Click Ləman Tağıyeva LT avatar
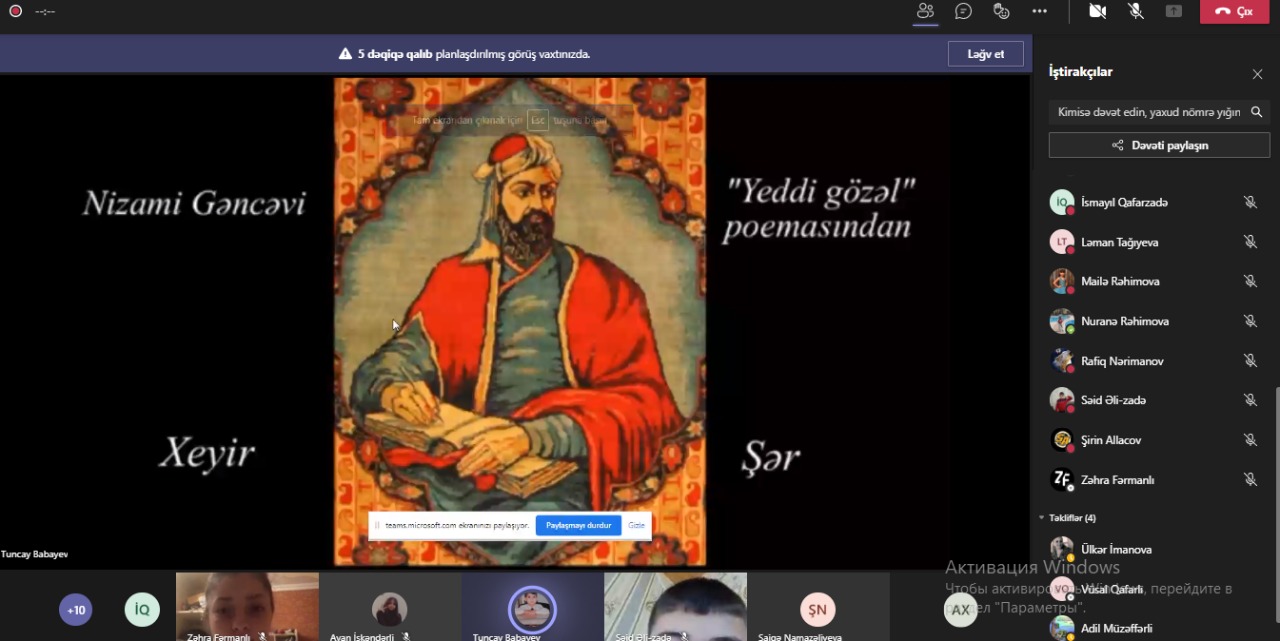This screenshot has width=1280, height=641. click(x=1062, y=242)
